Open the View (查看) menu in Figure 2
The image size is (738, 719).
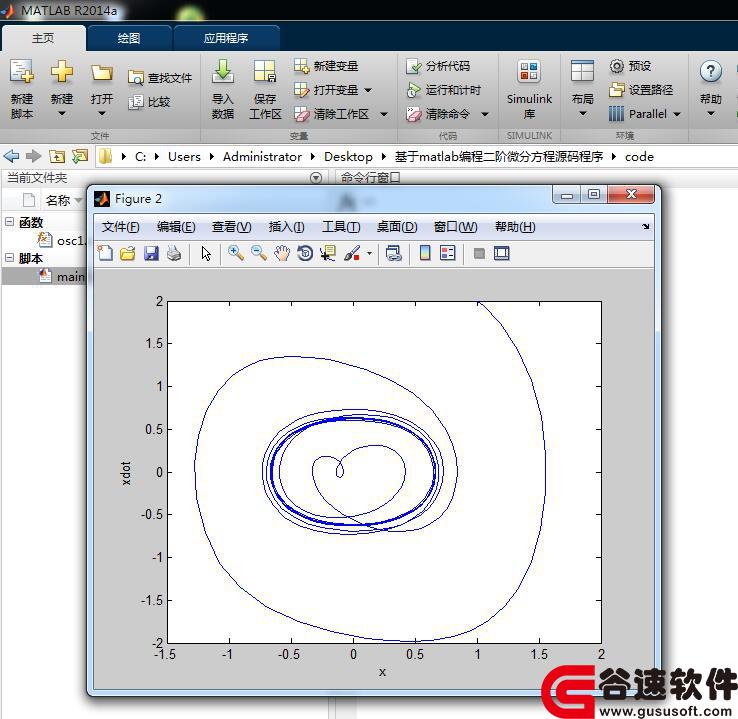(231, 227)
